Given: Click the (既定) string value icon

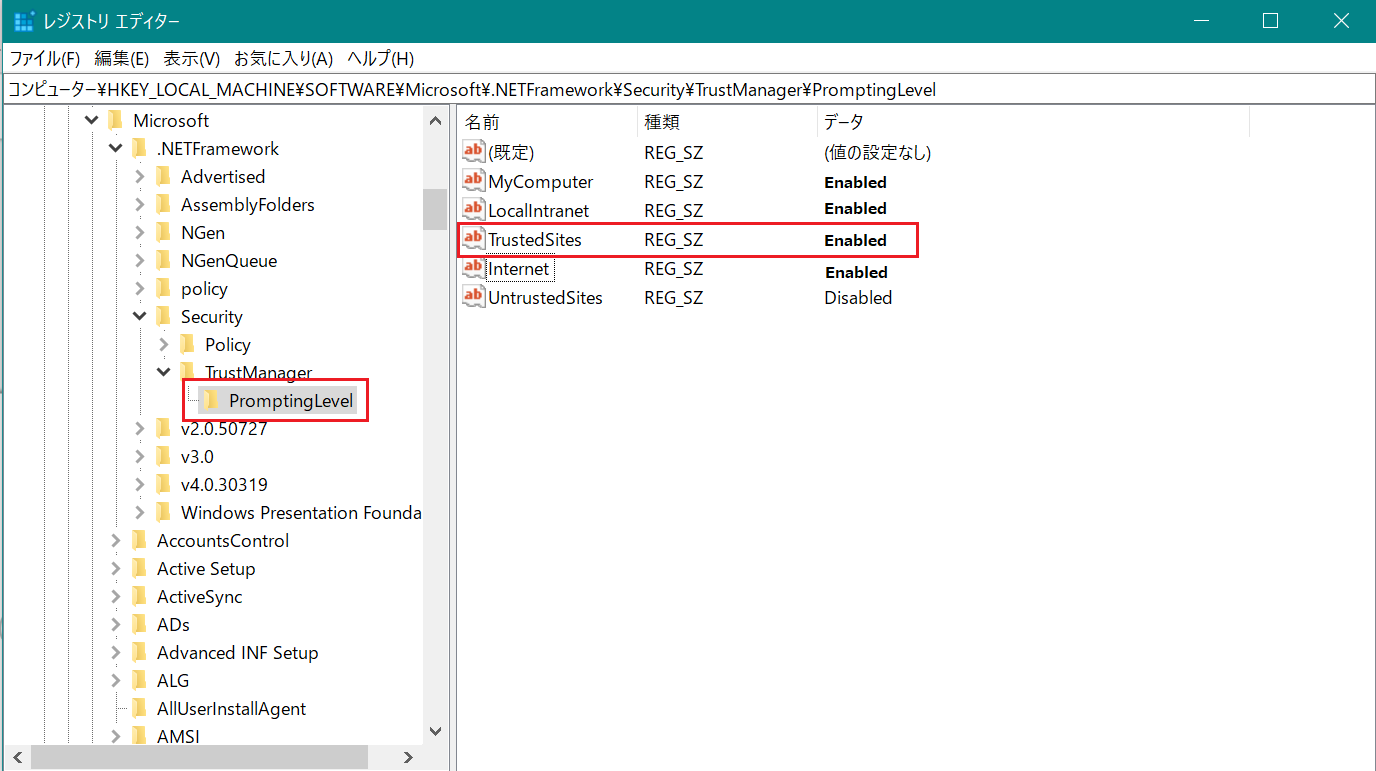Looking at the screenshot, I should coord(473,152).
